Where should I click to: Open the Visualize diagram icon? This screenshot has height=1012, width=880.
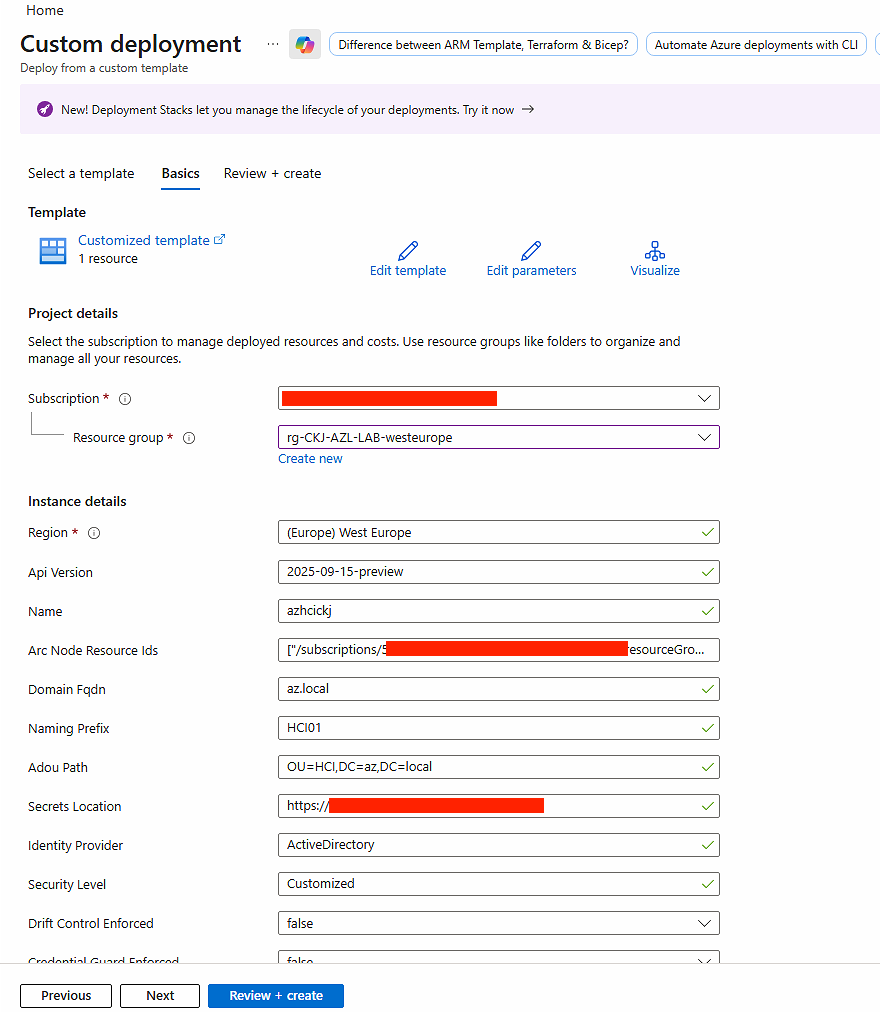point(655,251)
